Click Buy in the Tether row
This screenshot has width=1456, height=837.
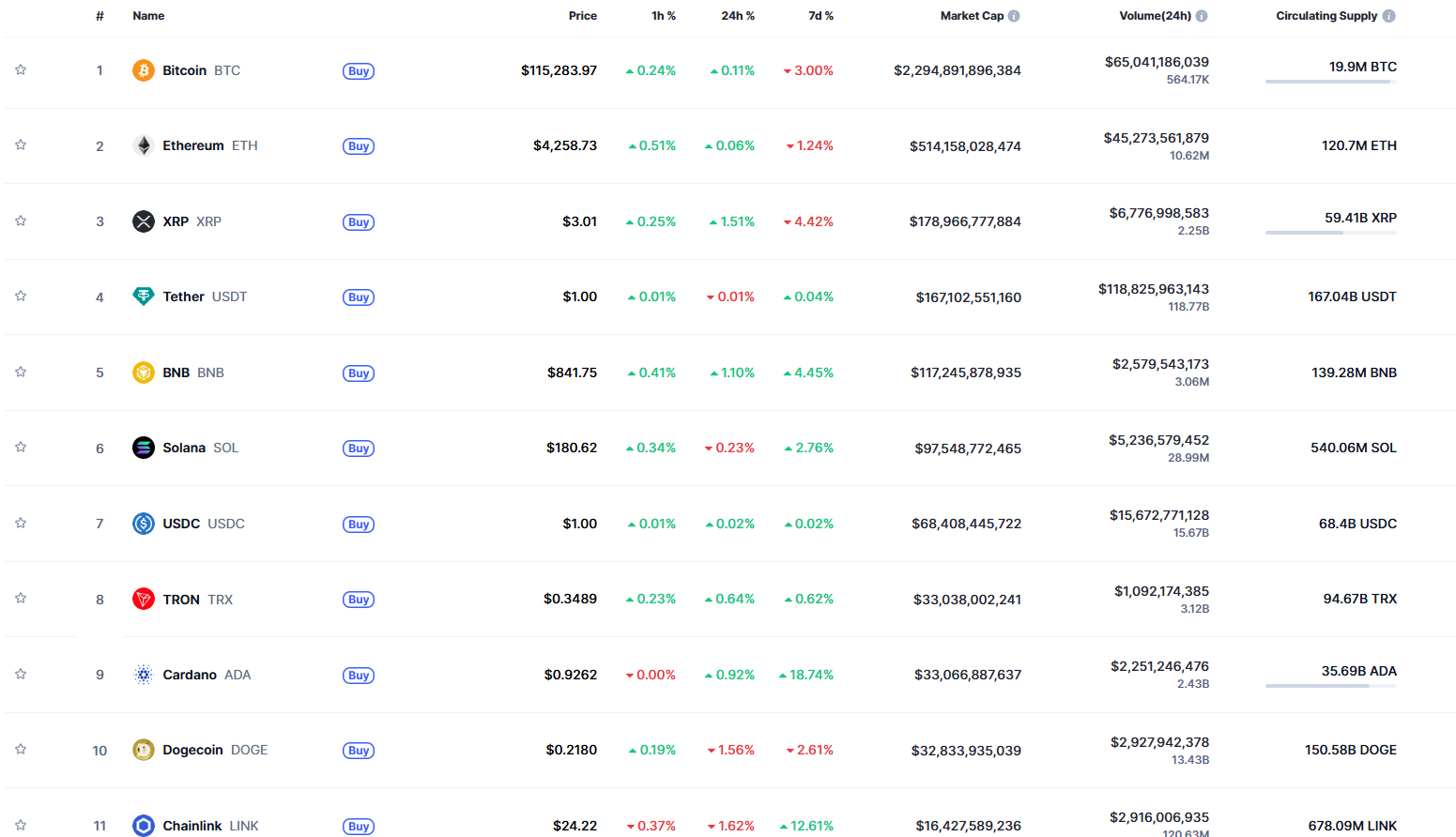pos(359,297)
